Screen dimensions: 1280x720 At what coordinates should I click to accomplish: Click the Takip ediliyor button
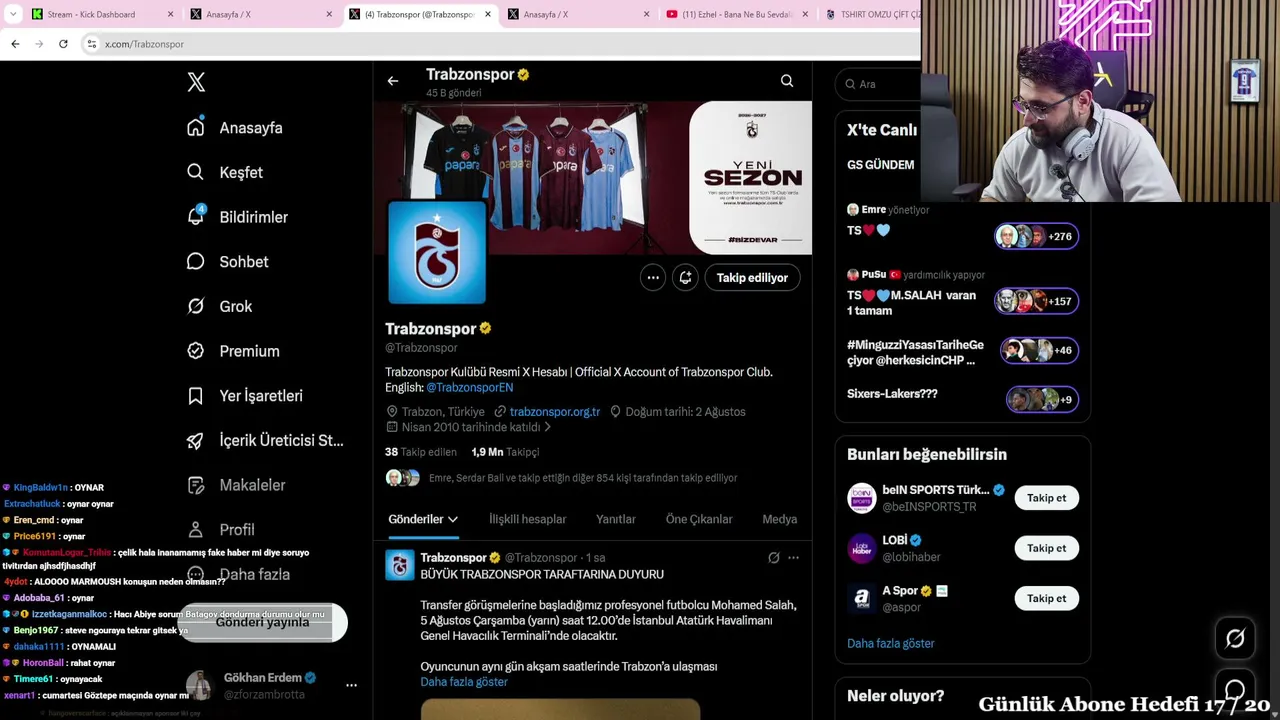(752, 278)
